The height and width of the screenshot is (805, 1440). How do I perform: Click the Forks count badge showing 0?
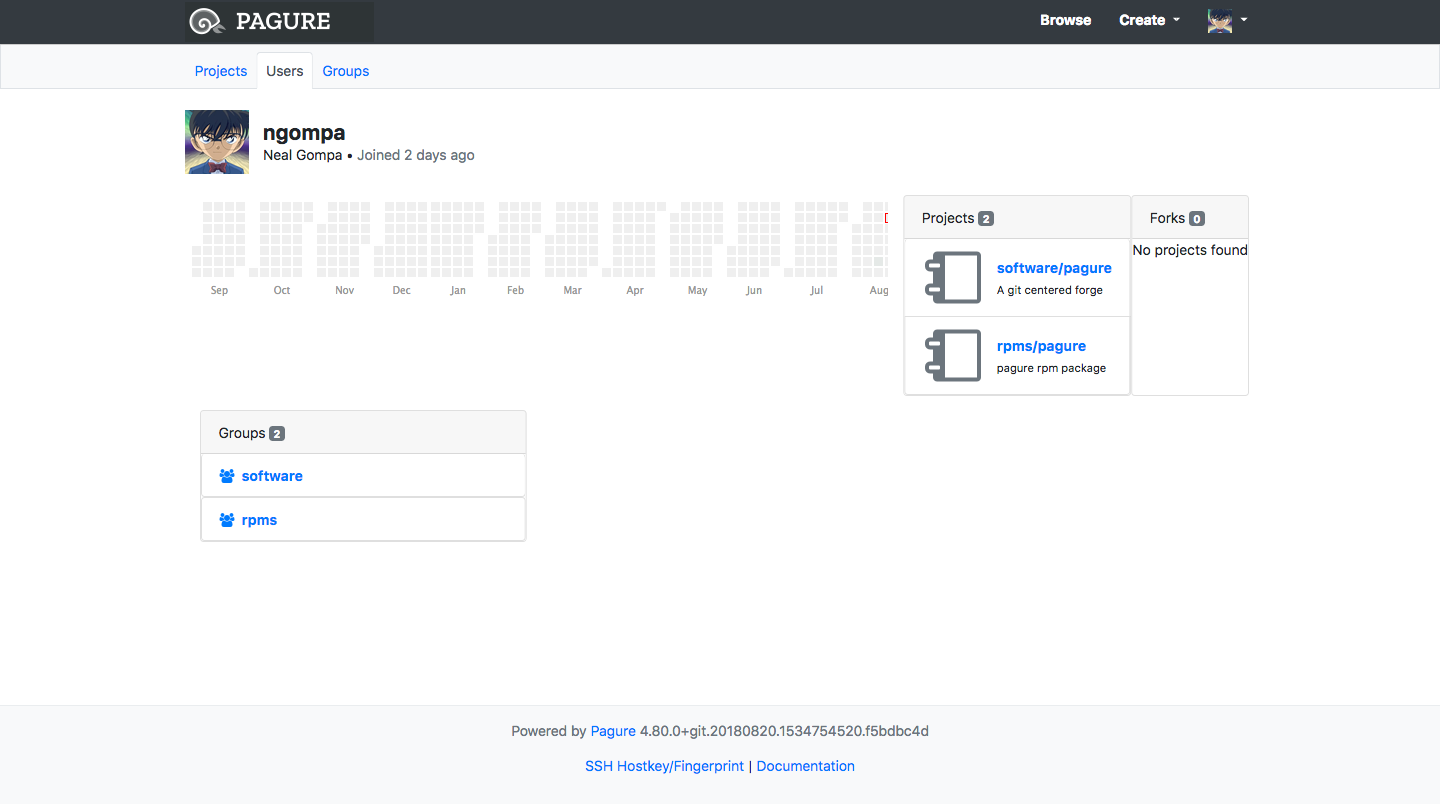[1197, 219]
